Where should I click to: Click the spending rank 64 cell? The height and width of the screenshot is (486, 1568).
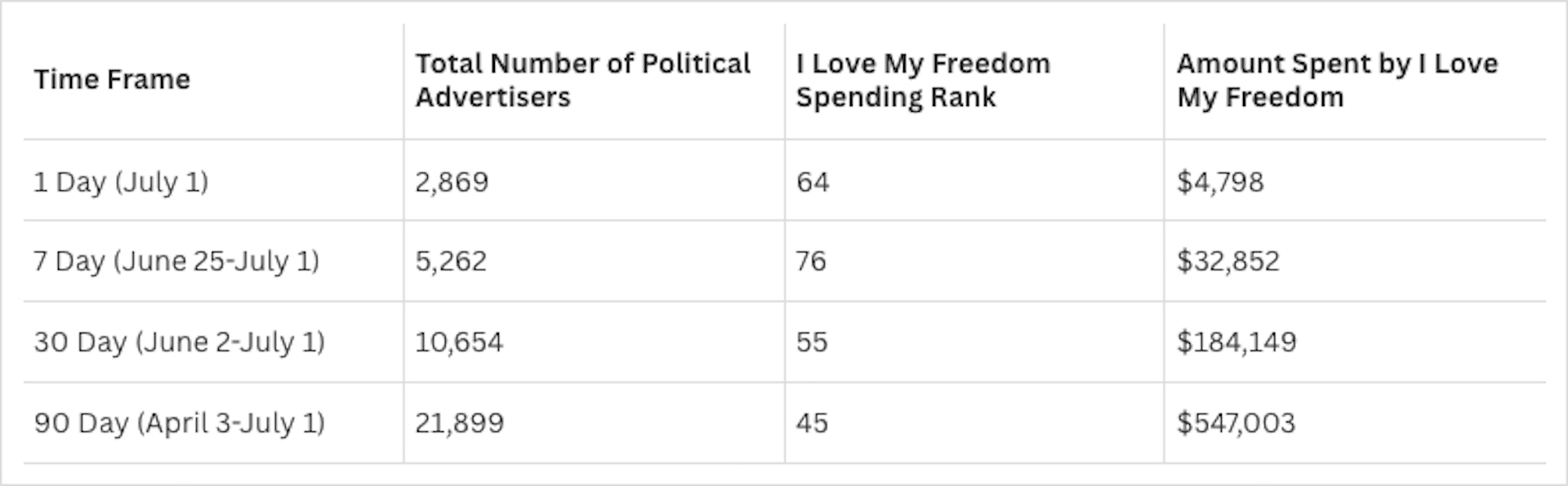click(x=813, y=181)
